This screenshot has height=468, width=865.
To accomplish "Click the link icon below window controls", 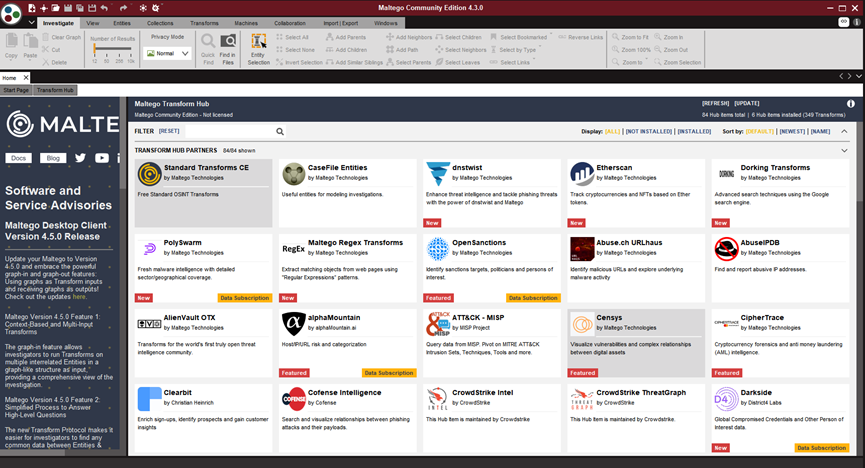I will [843, 22].
